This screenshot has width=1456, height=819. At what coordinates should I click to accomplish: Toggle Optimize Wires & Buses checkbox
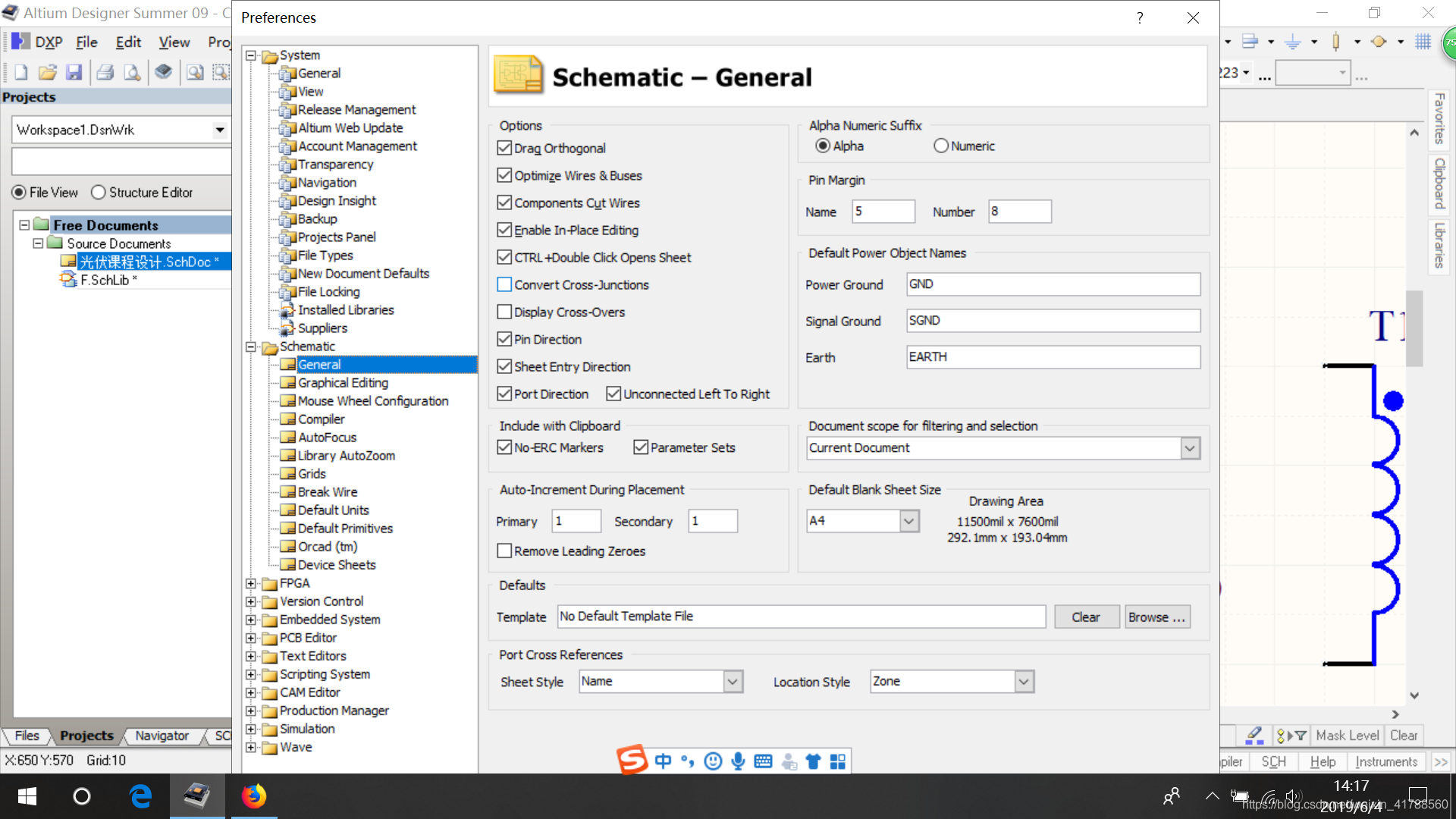(x=504, y=175)
